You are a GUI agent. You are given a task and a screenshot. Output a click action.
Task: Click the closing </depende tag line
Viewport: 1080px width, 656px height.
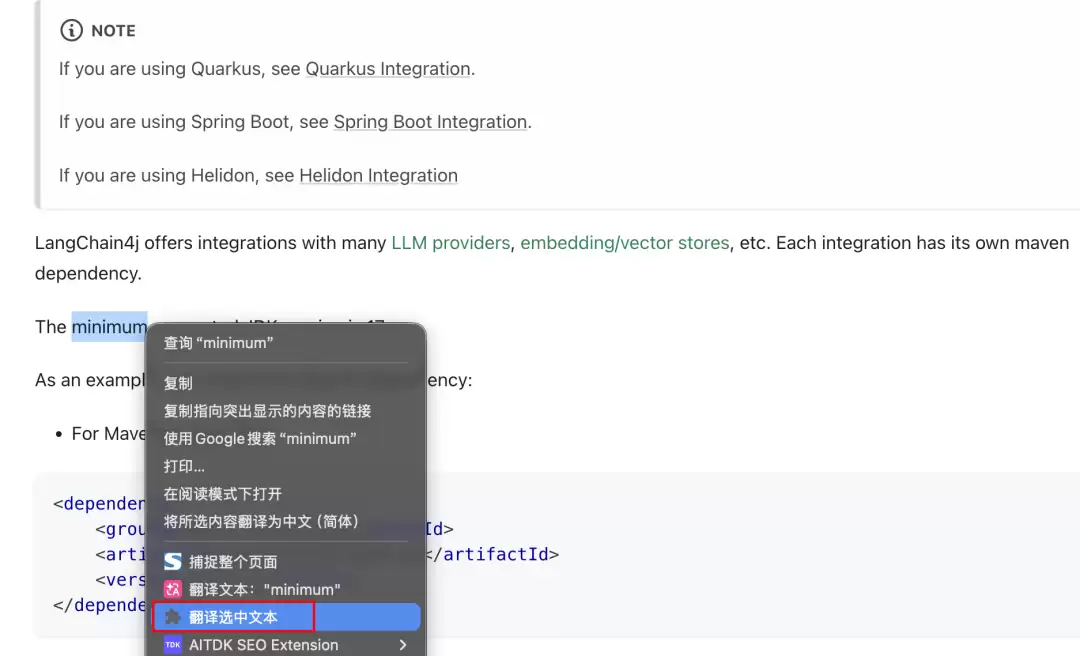coord(100,605)
